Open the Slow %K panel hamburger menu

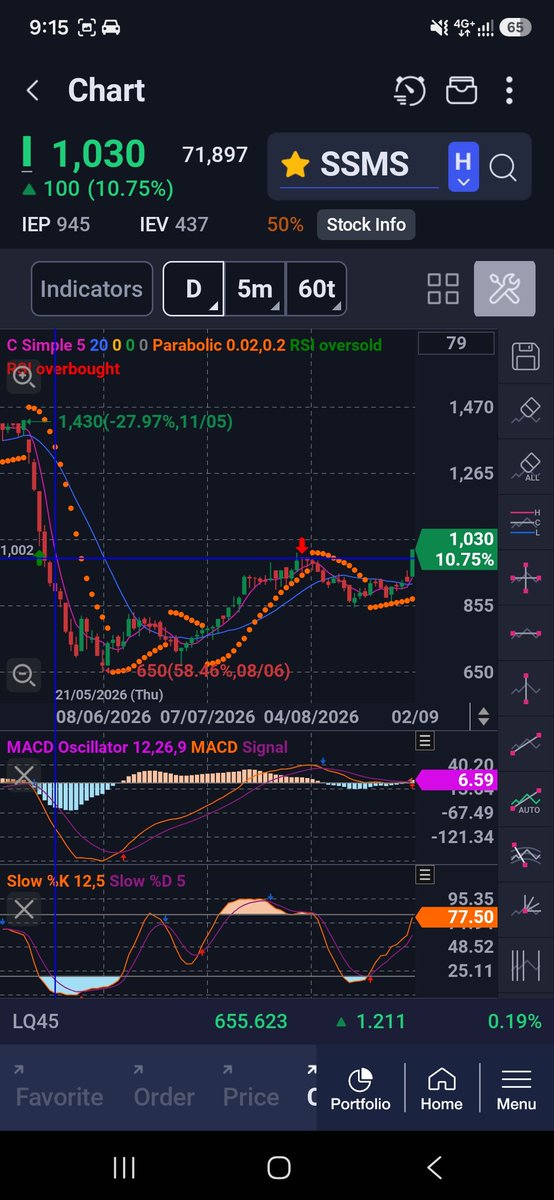point(424,876)
